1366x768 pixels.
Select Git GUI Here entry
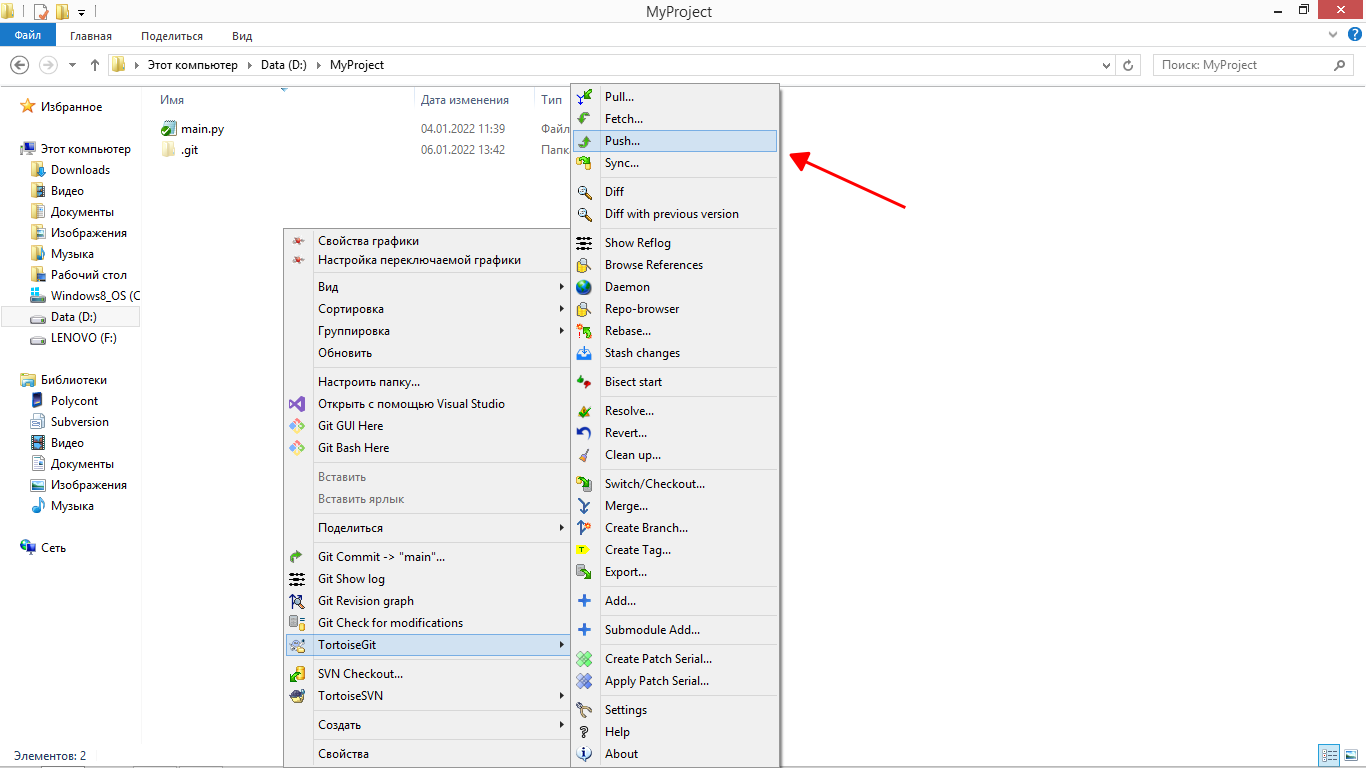click(427, 426)
